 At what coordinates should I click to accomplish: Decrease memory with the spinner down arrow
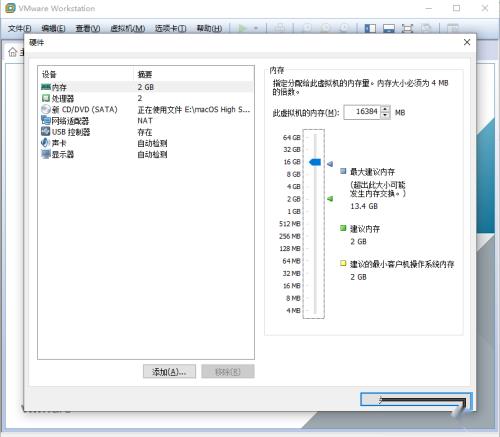(x=385, y=115)
